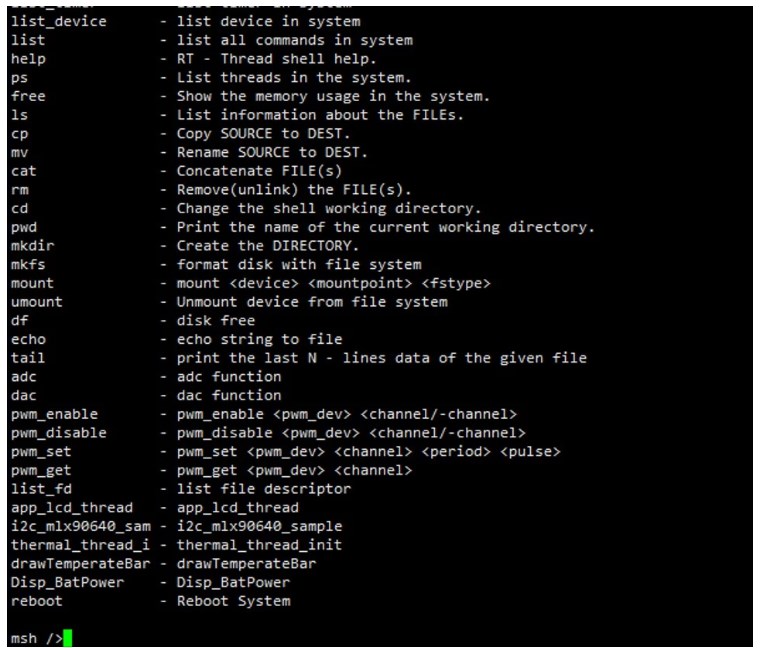Screen dimensions: 763x648
Task: Click the 'mkdir' command name
Action: coord(32,246)
